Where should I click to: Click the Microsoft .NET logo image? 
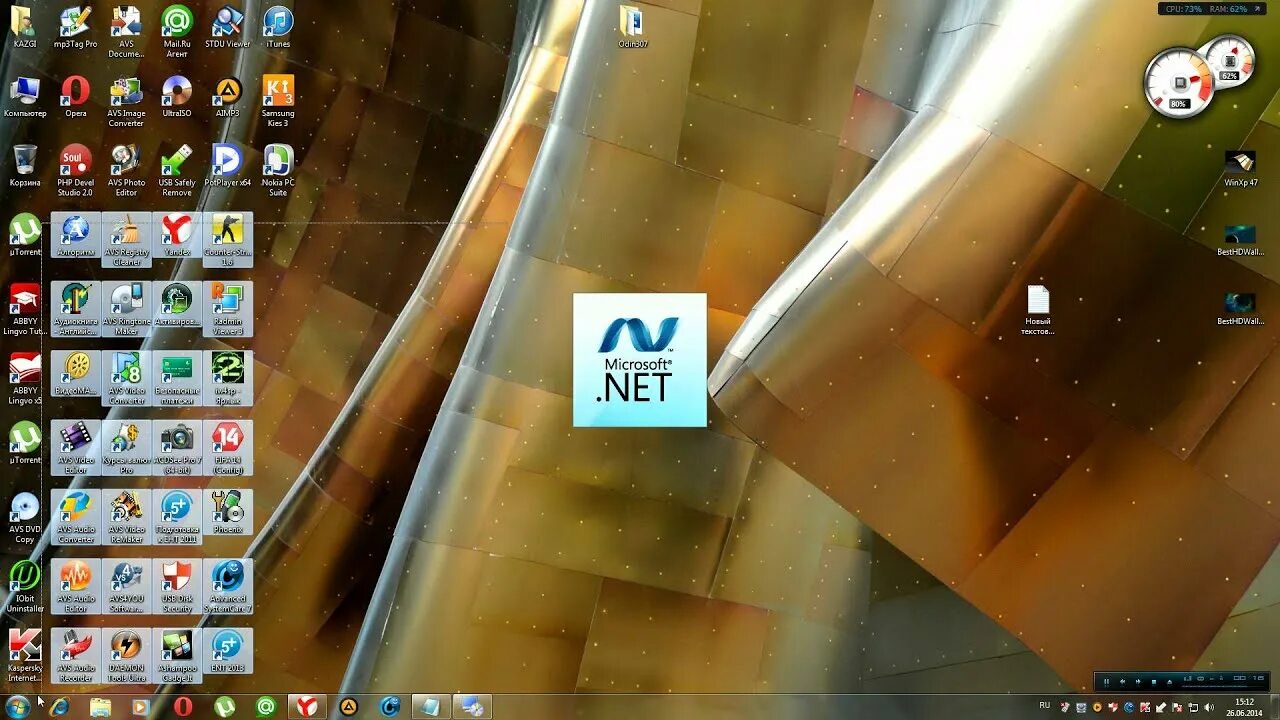(640, 360)
